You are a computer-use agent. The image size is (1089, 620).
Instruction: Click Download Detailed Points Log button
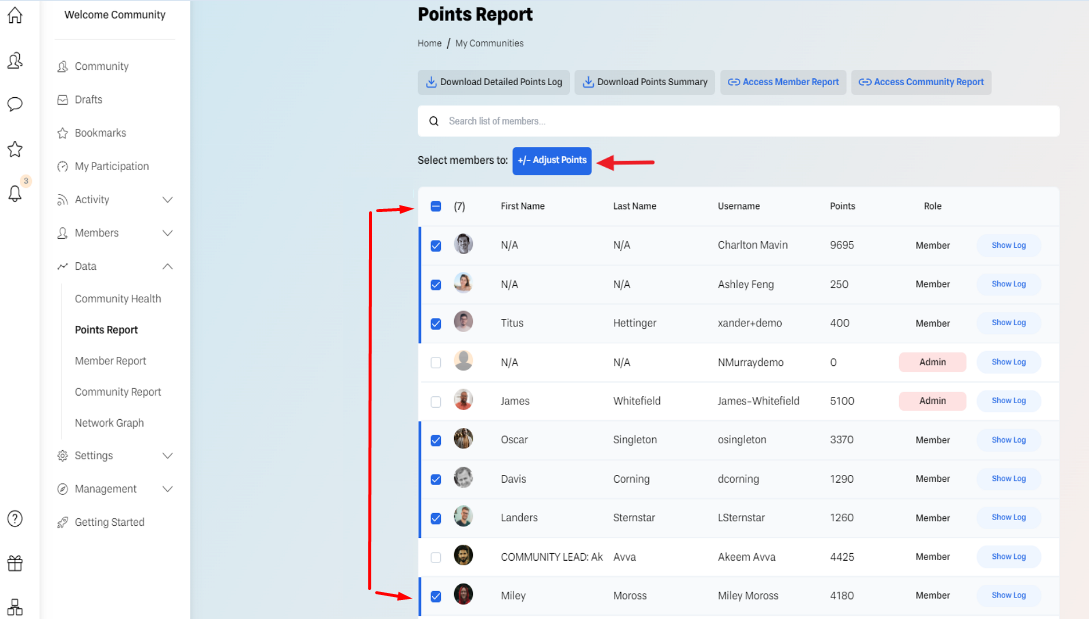[494, 82]
